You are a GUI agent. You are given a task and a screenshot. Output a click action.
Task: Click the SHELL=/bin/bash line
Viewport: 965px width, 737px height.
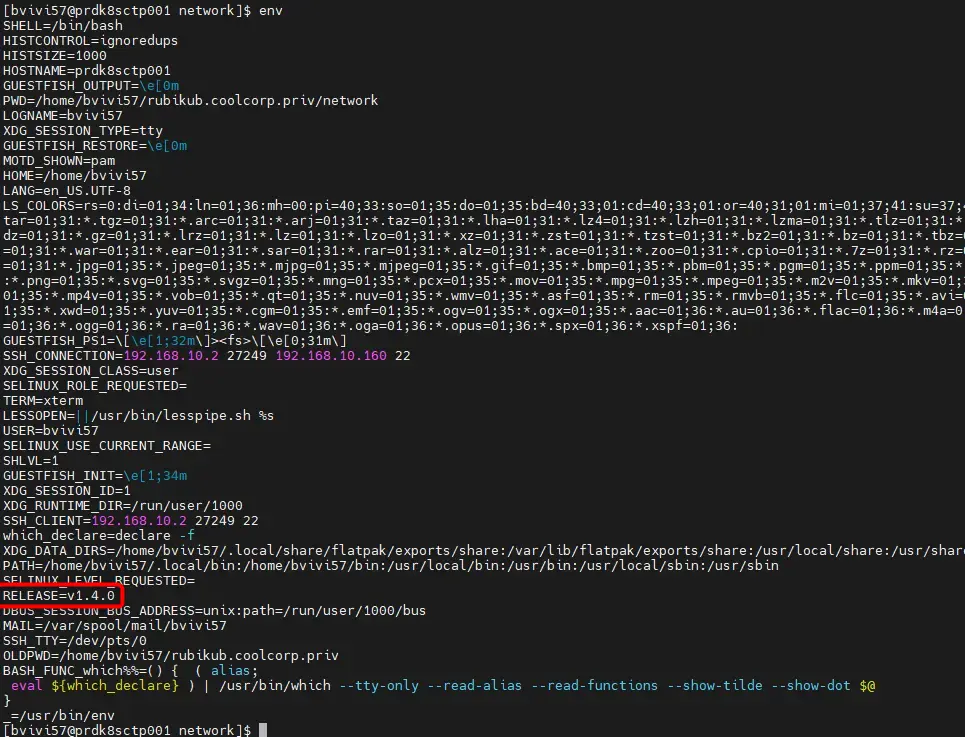pyautogui.click(x=59, y=25)
